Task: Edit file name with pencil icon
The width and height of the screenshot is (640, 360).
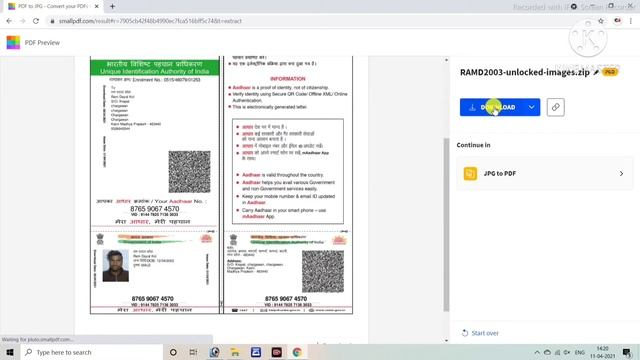Action: (x=596, y=72)
